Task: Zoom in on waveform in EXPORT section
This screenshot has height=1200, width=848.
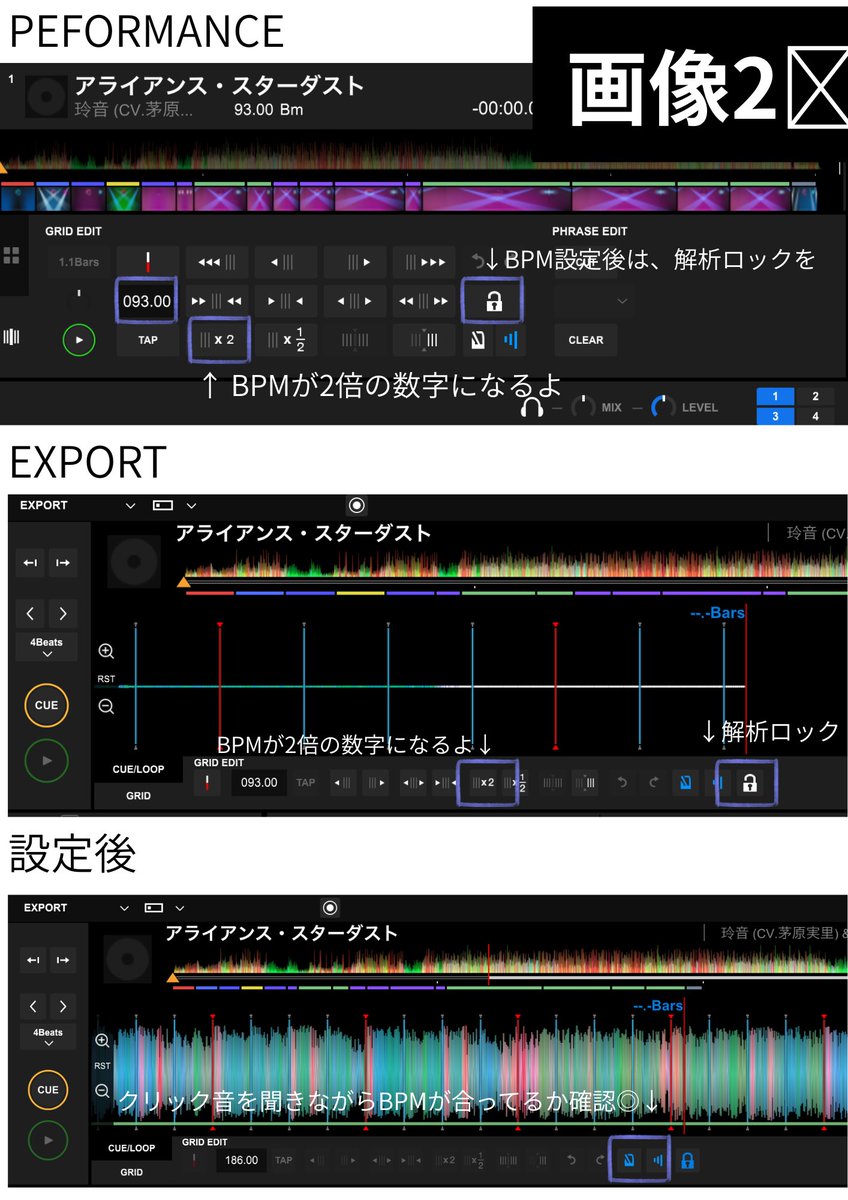Action: tap(106, 651)
